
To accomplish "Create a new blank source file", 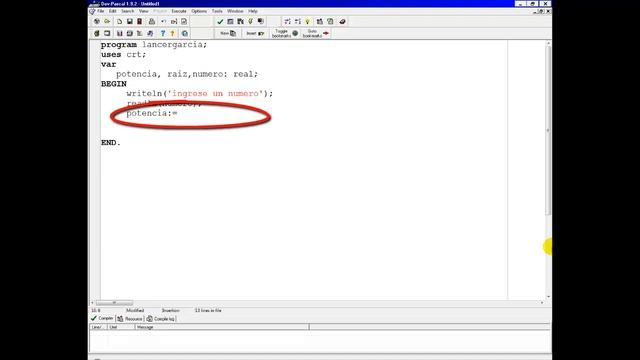I will [119, 21].
